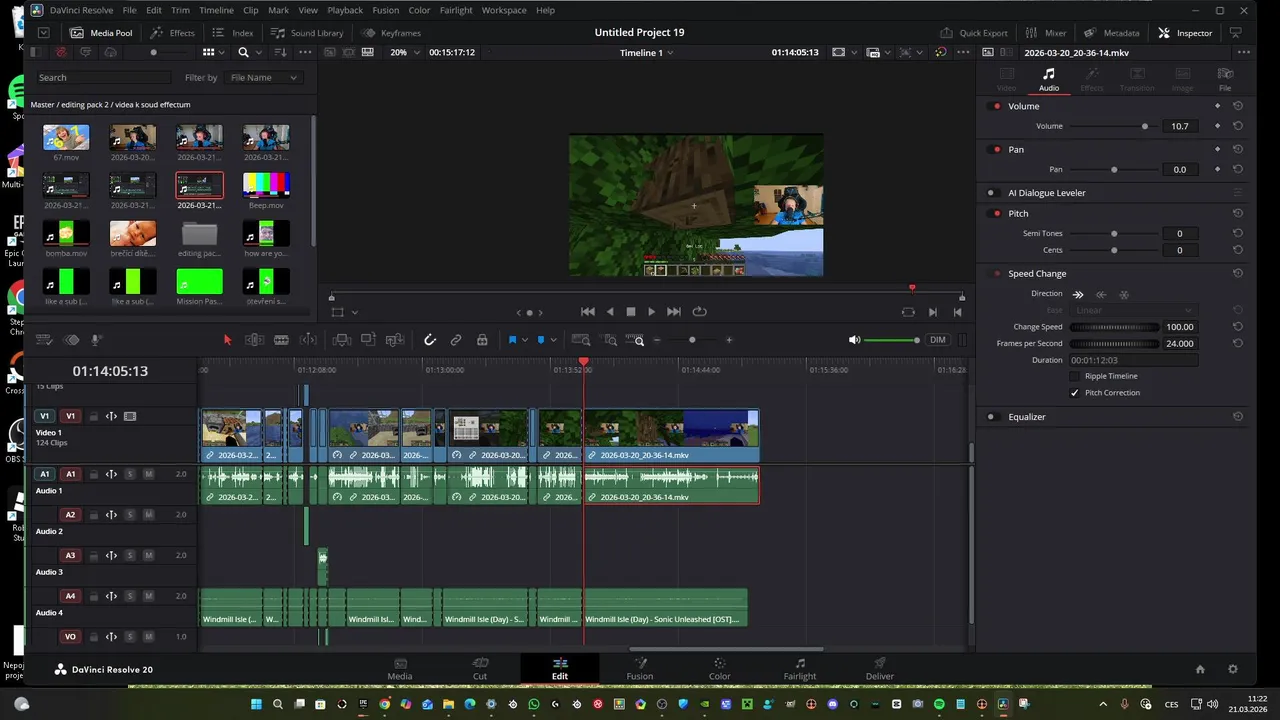Expand the marker color dropdown arrow
Screen dimensions: 1280x720
click(554, 340)
